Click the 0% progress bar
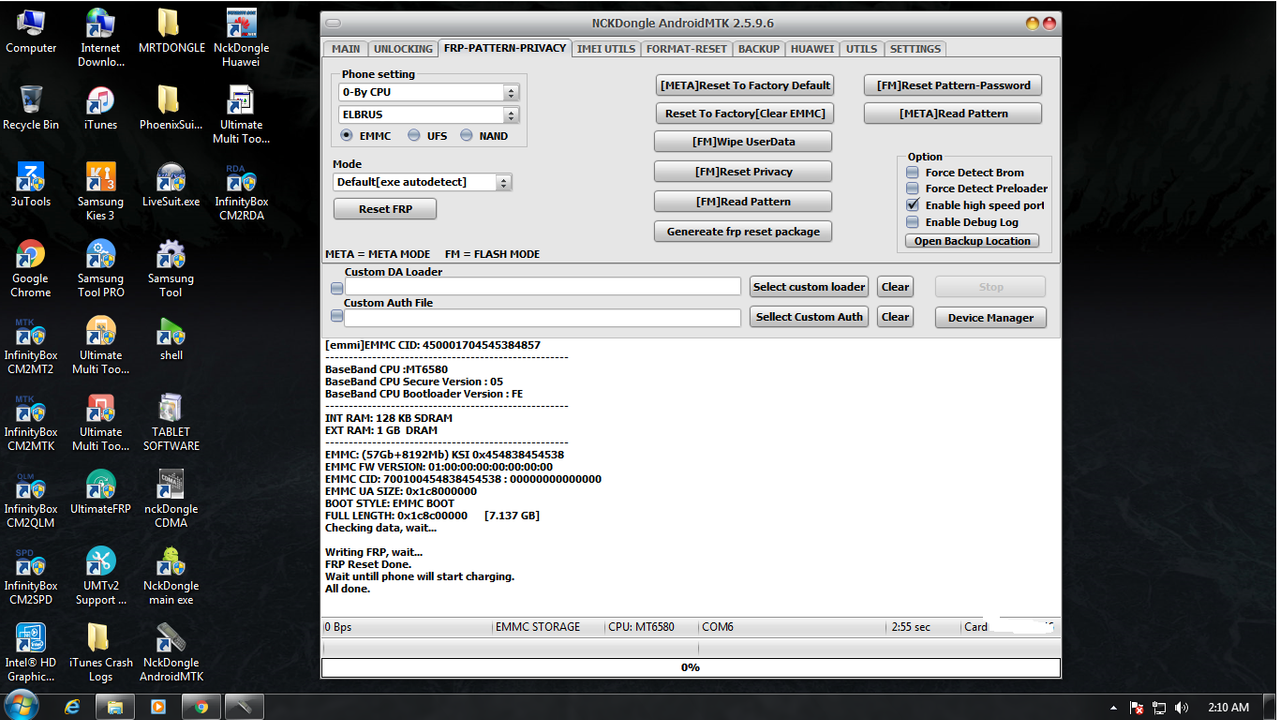Viewport: 1280px width, 720px height. [690, 667]
